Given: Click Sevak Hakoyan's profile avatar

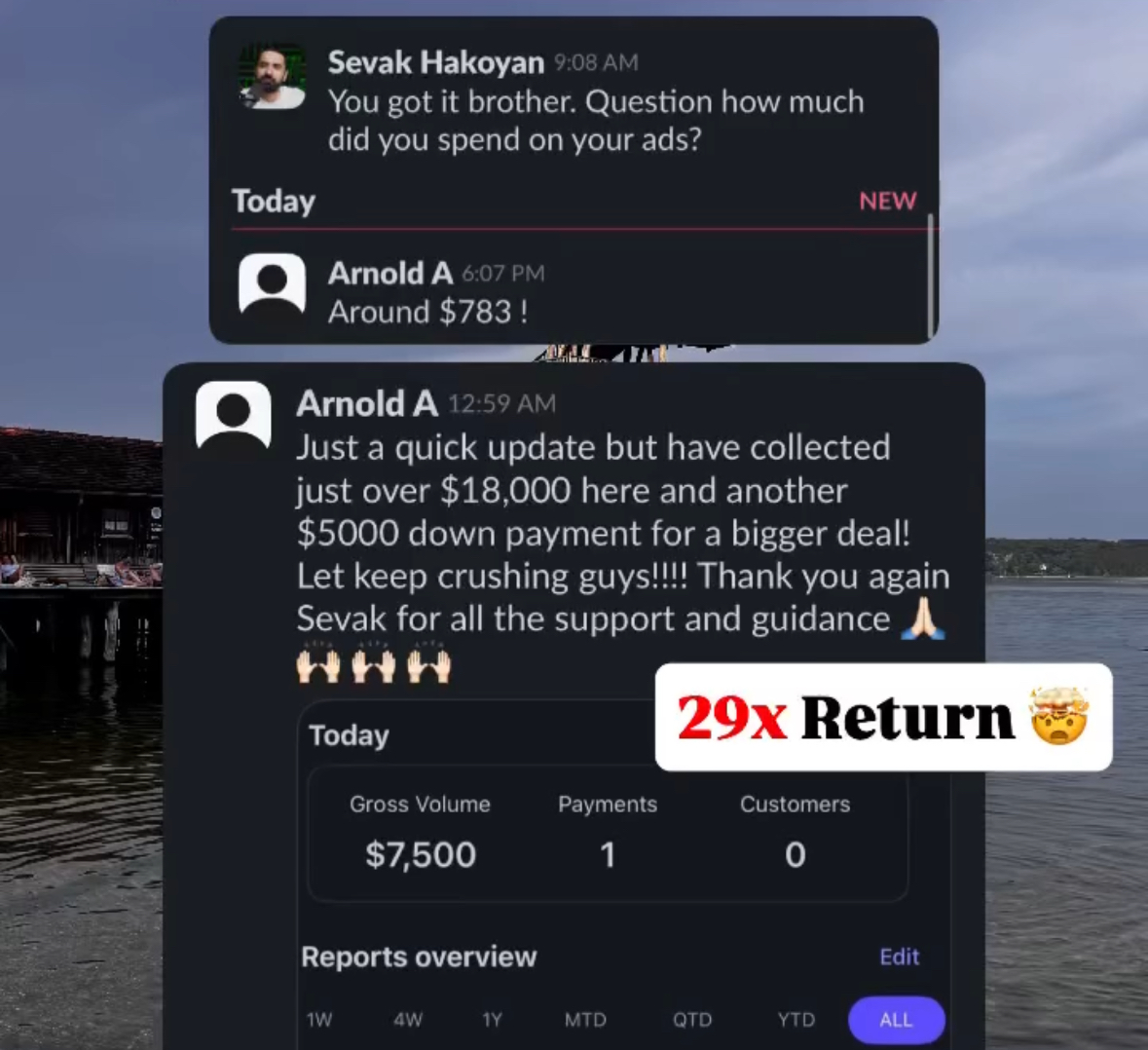Looking at the screenshot, I should point(273,78).
